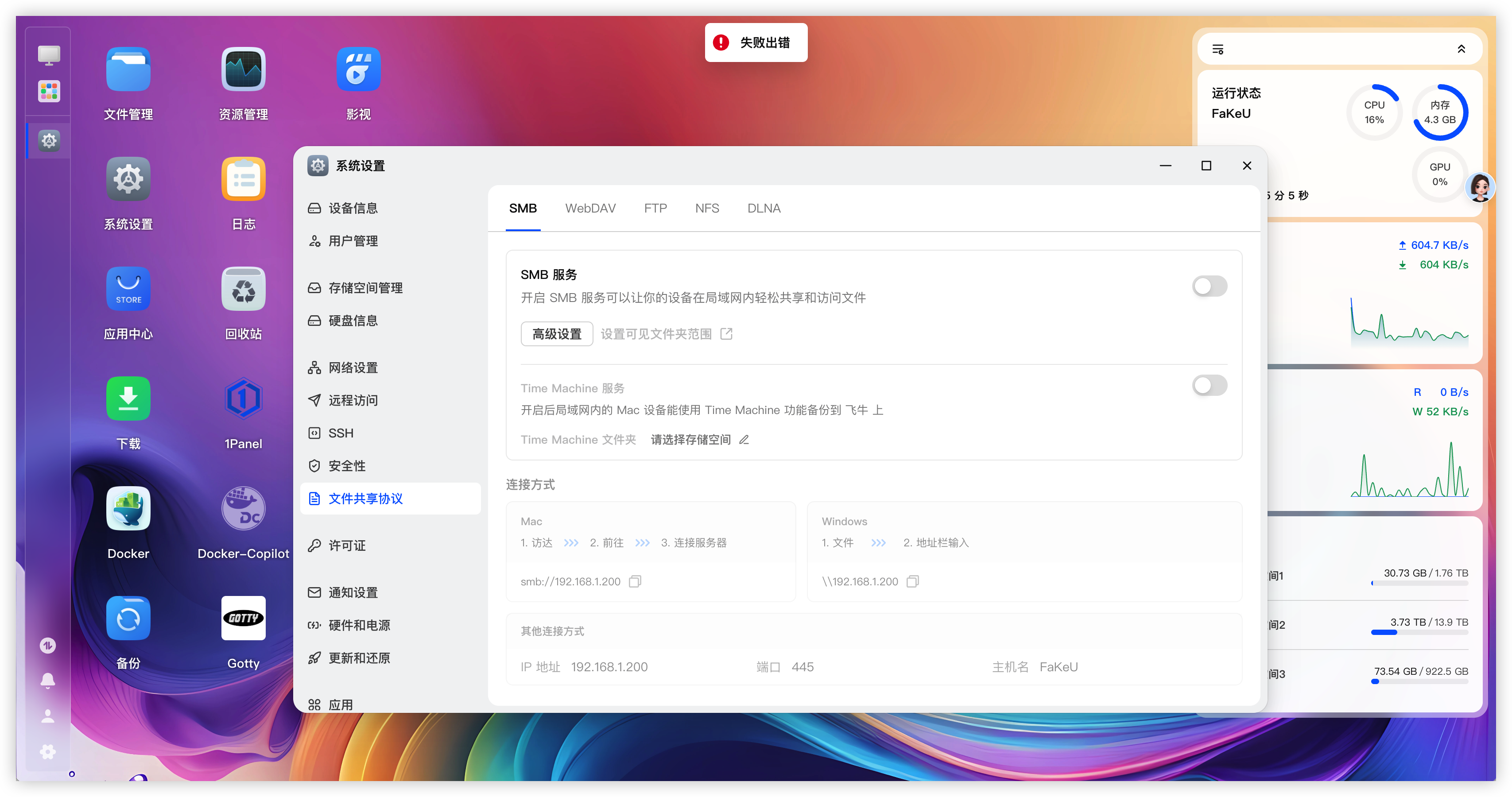Open the Docker app icon
The width and height of the screenshot is (1512, 797).
128,508
